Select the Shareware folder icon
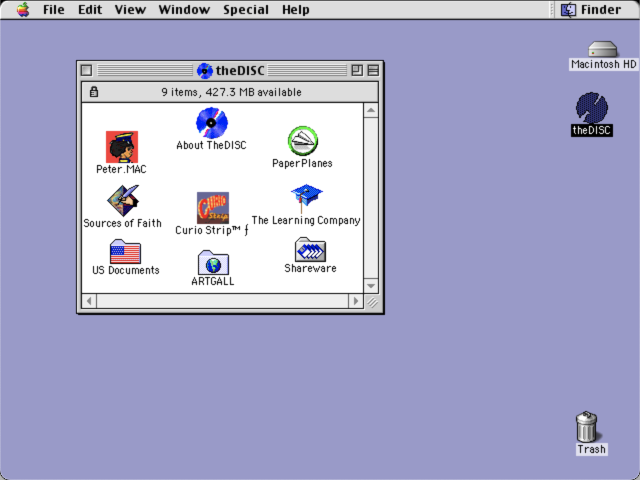Image resolution: width=640 pixels, height=480 pixels. (310, 249)
